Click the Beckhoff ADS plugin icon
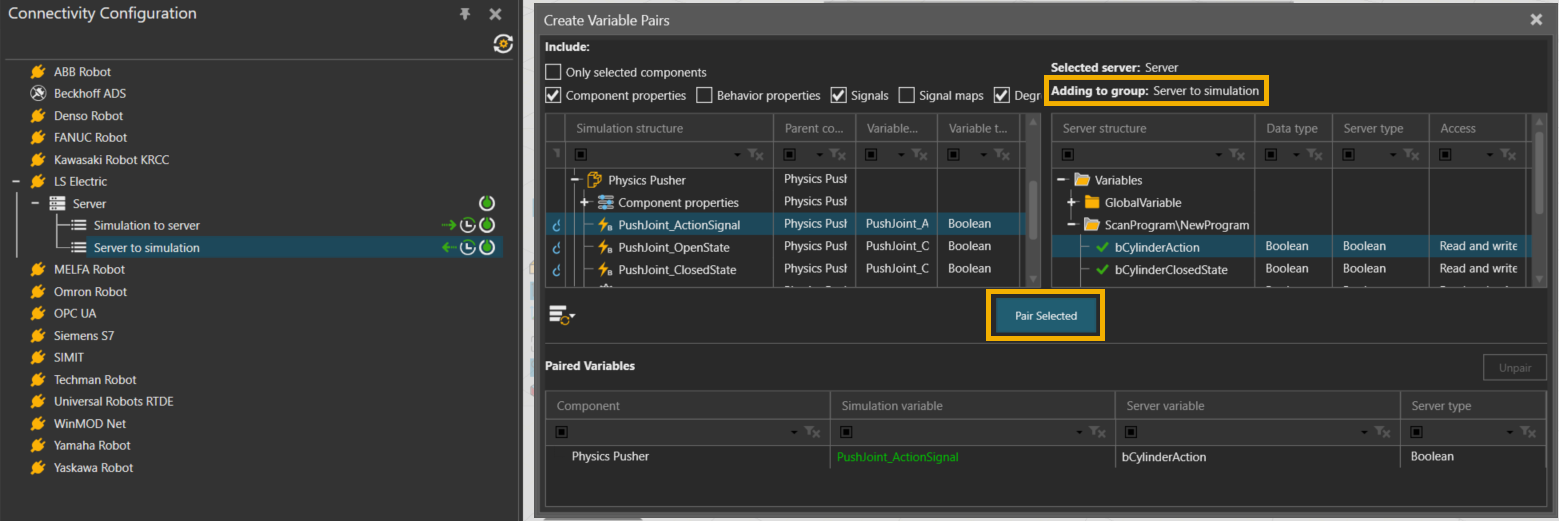The width and height of the screenshot is (1559, 521). pyautogui.click(x=38, y=93)
